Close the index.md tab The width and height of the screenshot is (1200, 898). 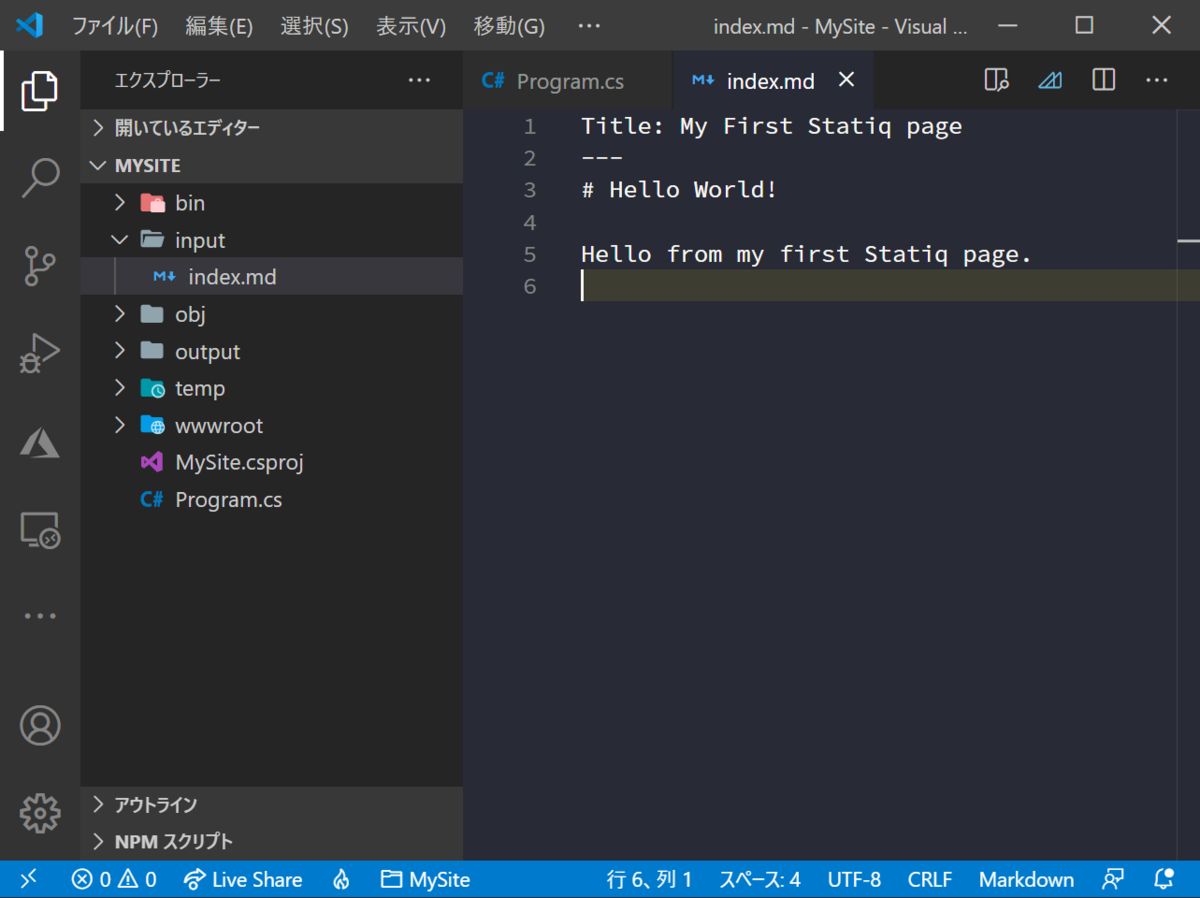(x=846, y=80)
